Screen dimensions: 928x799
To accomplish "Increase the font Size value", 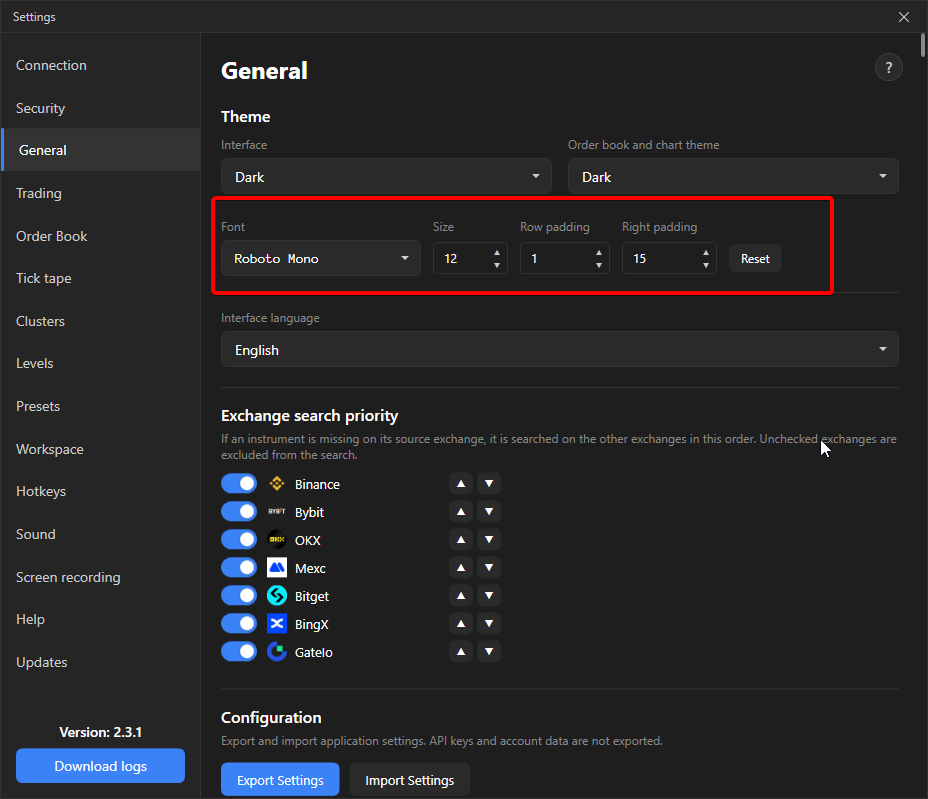I will click(497, 253).
